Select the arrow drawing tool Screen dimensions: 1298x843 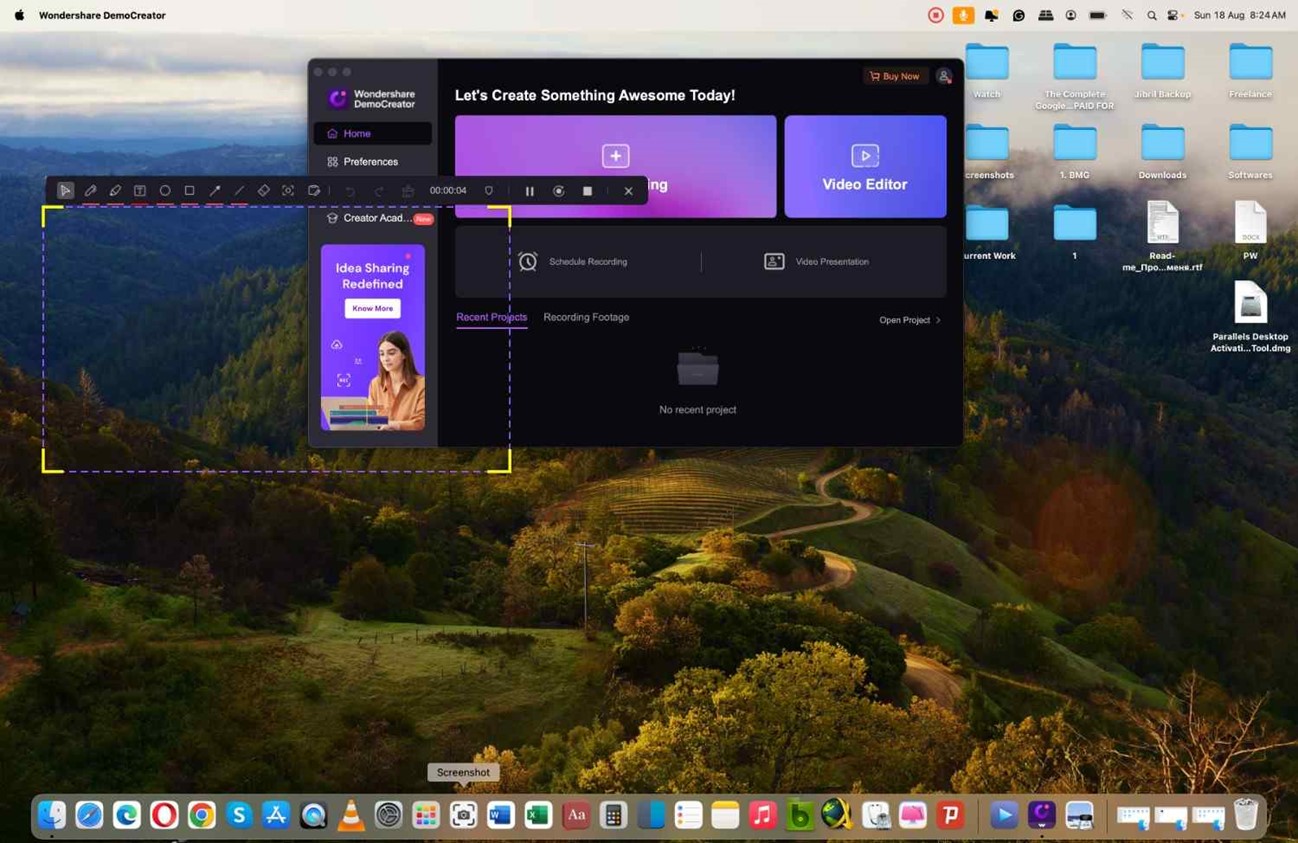[214, 191]
